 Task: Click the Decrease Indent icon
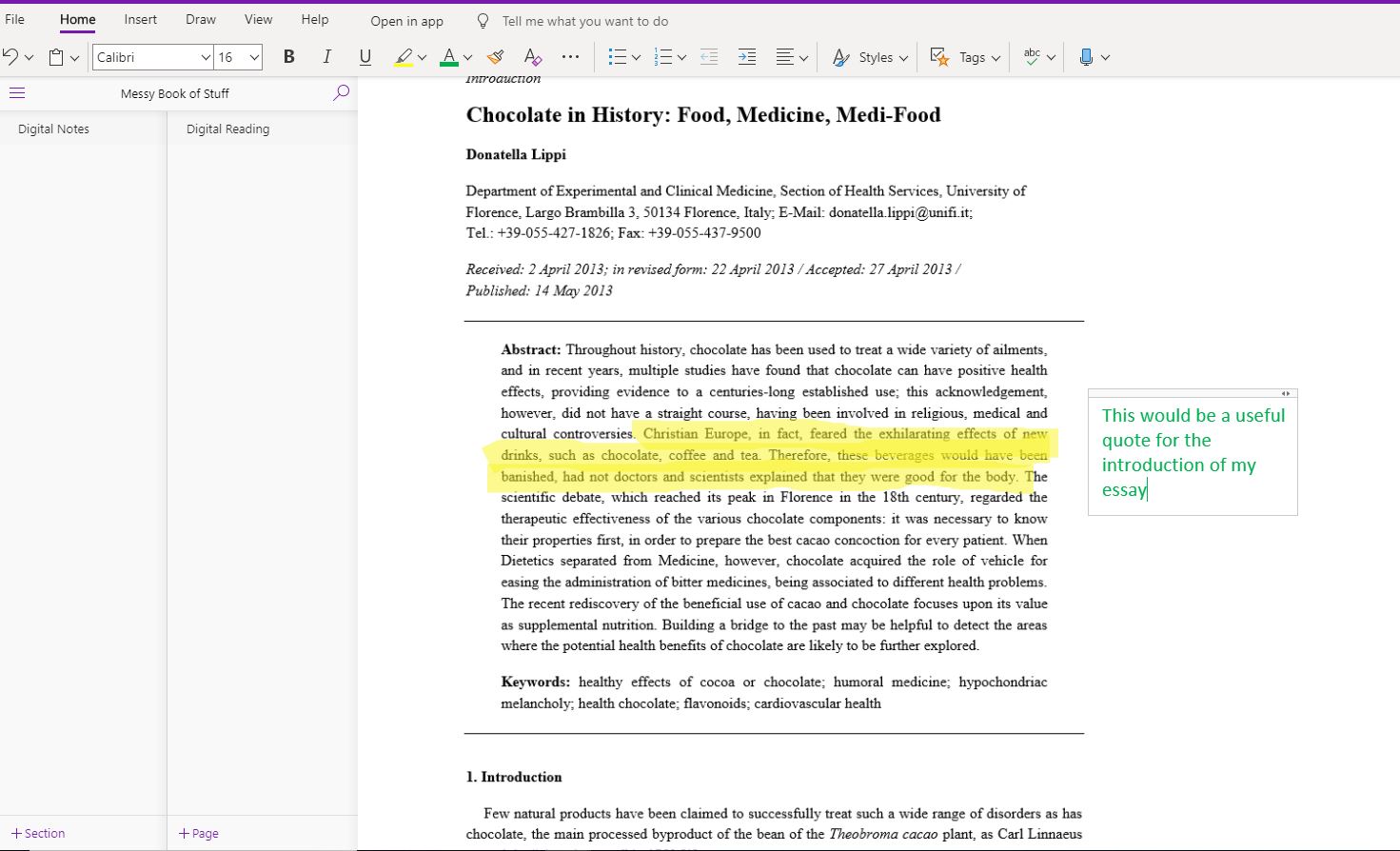pos(709,57)
